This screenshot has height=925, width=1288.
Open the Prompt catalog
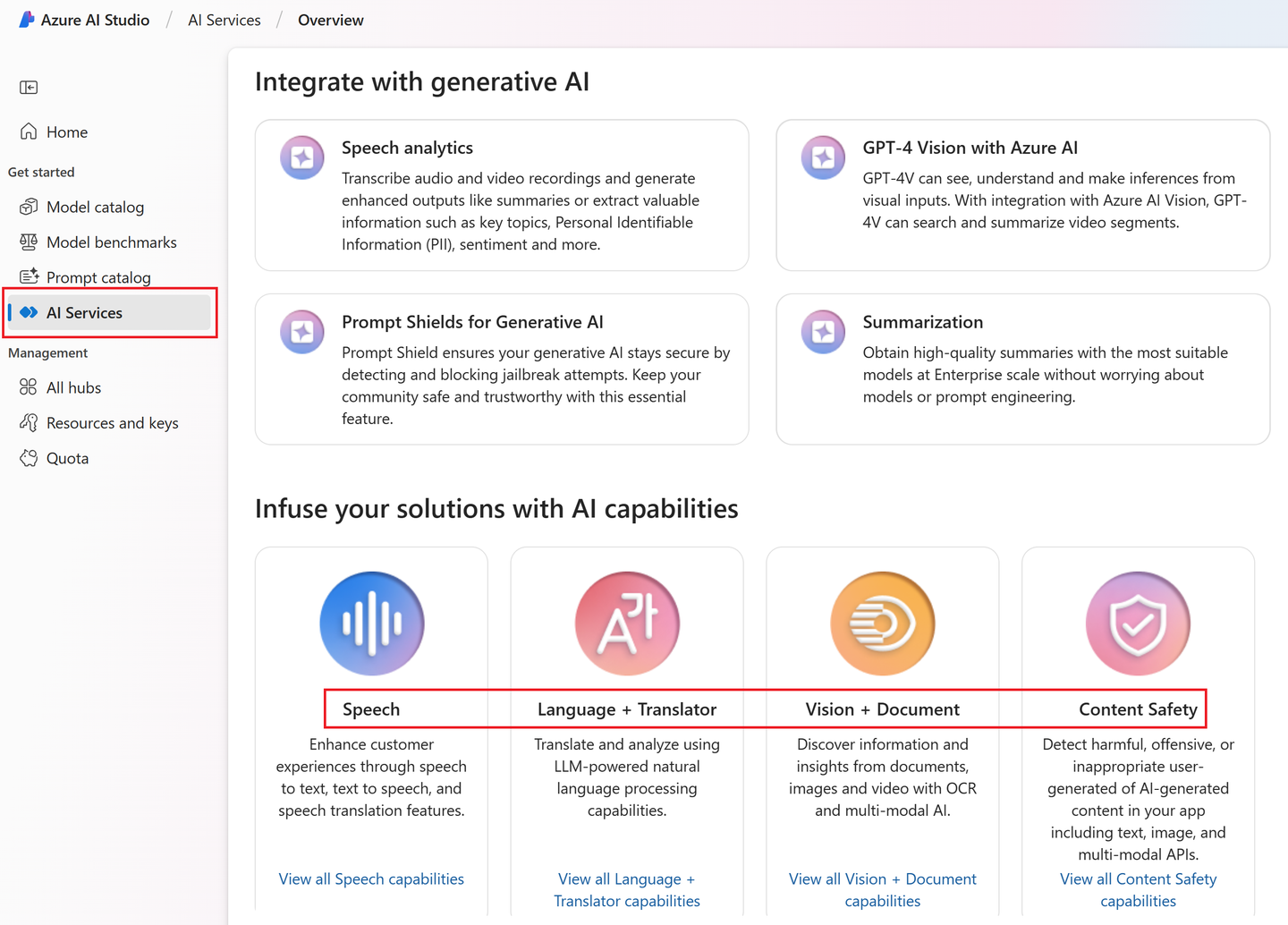(97, 277)
